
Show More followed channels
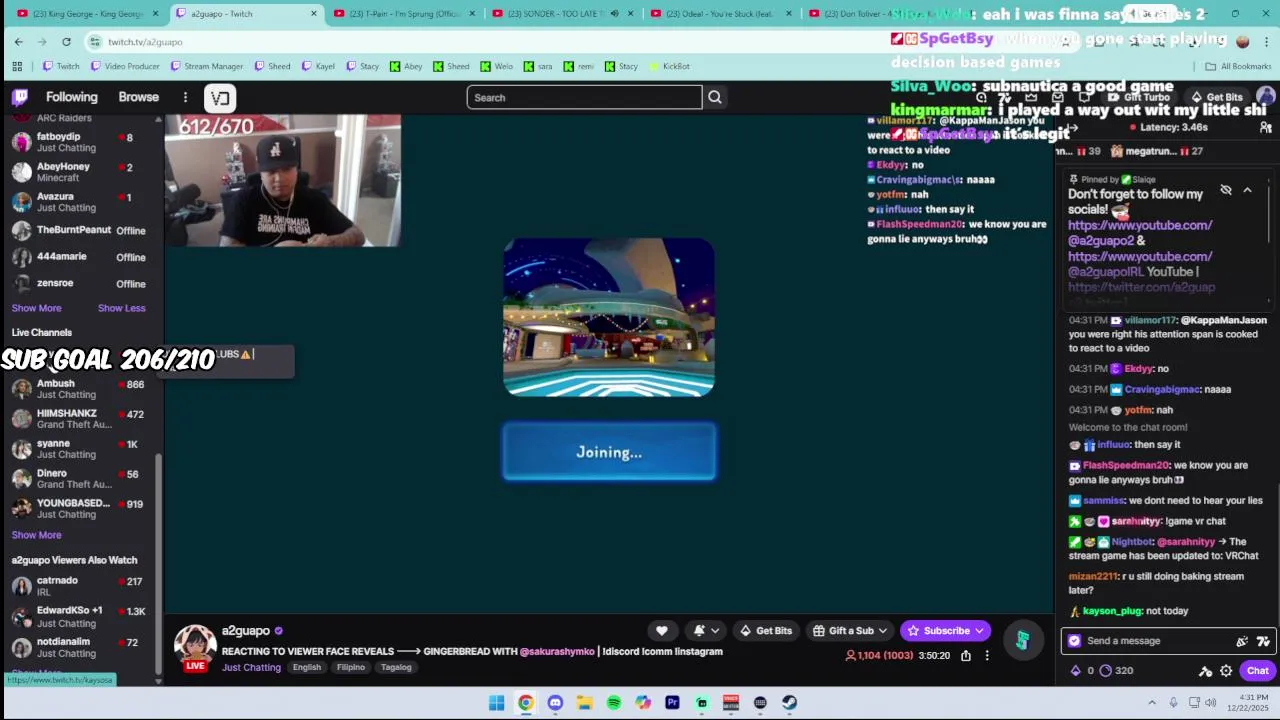(36, 308)
